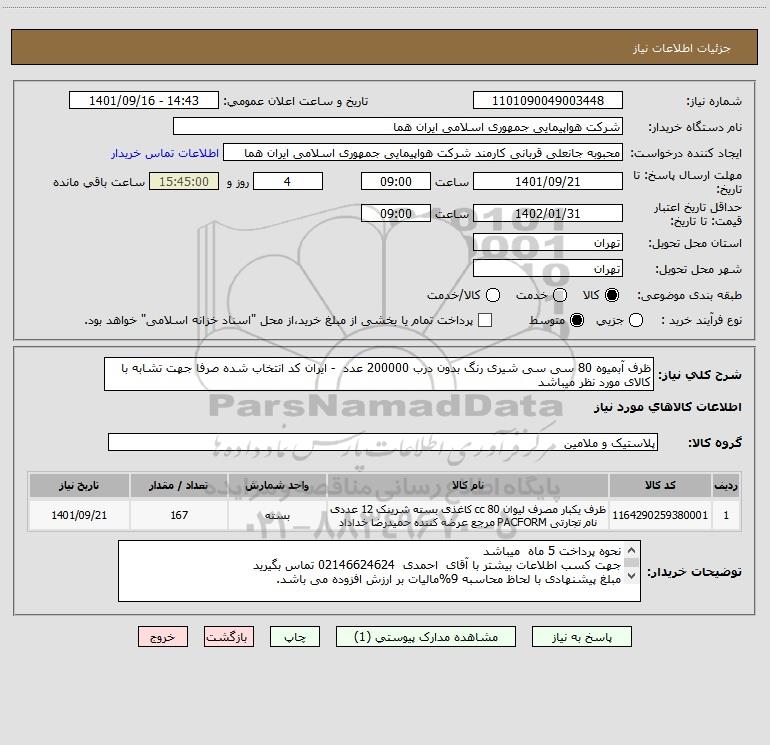Click the کد کالا column header
Image resolution: width=770 pixels, height=745 pixels.
click(660, 485)
